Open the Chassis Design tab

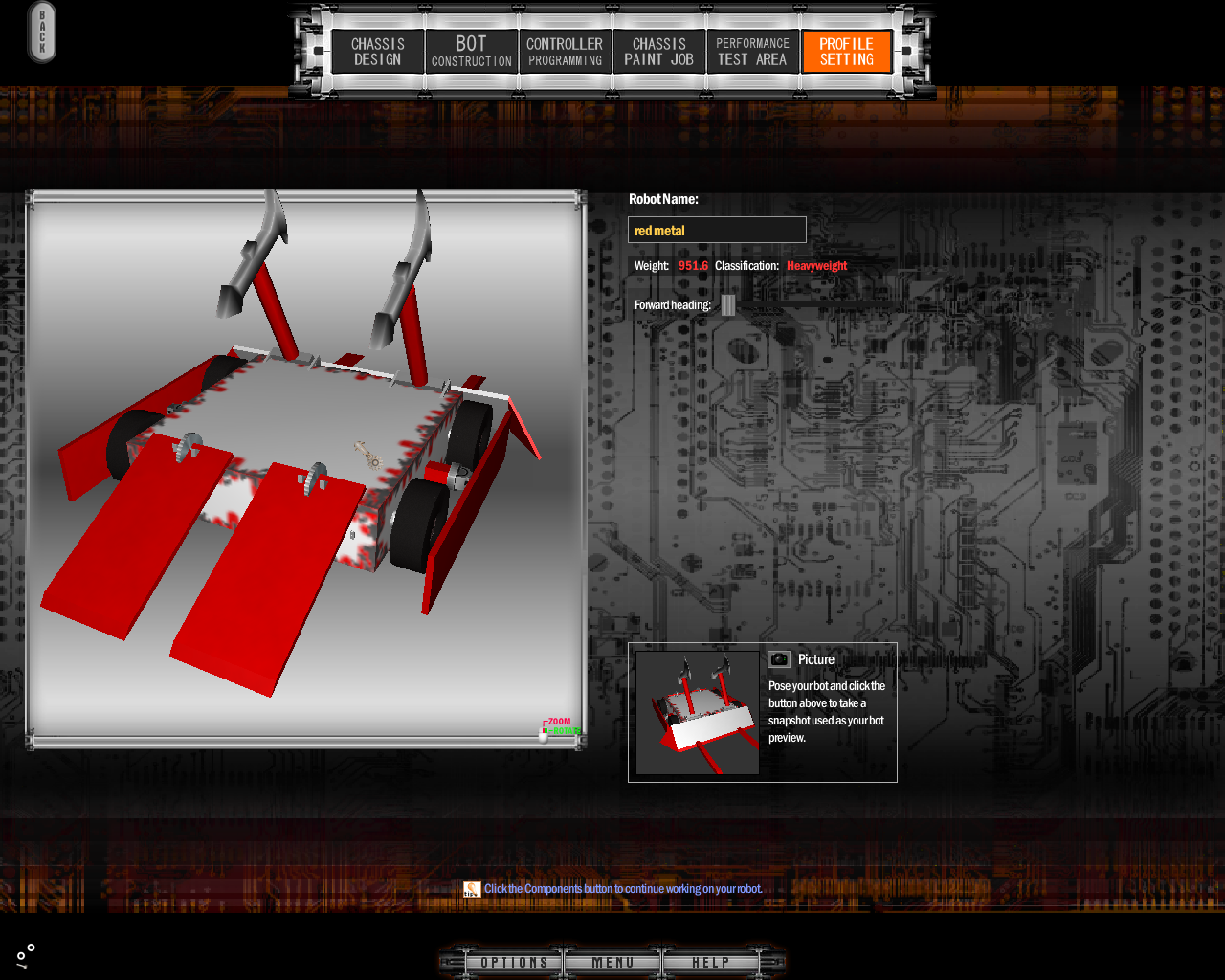click(378, 52)
